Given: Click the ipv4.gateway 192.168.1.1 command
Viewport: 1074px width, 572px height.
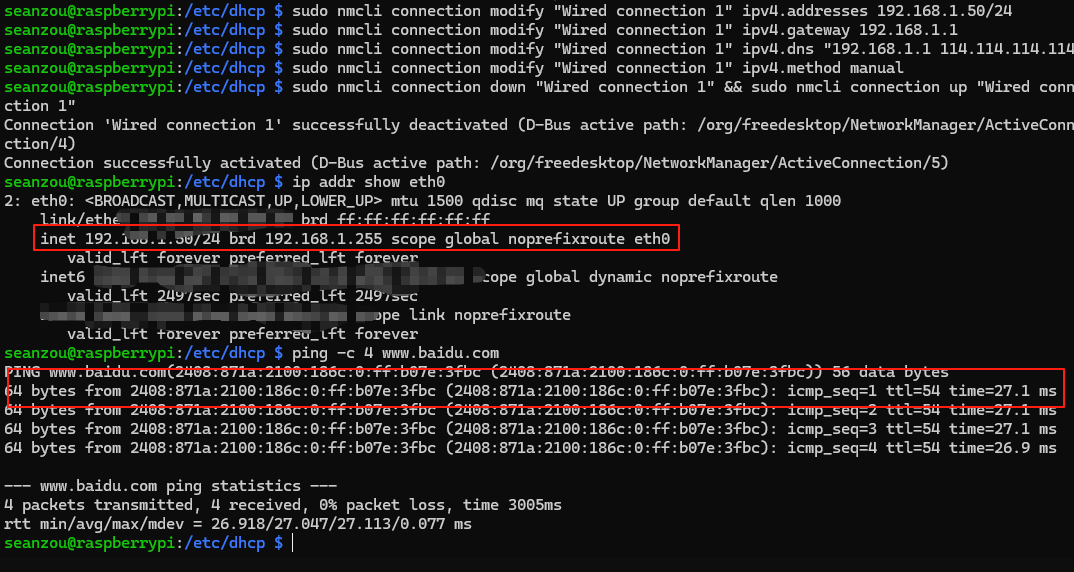Looking at the screenshot, I should click(481, 30).
